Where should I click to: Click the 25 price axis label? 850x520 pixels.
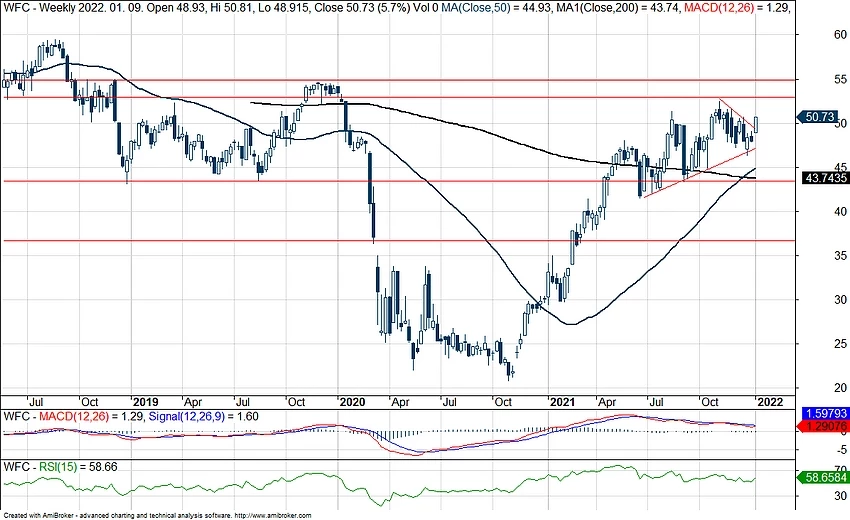pos(840,344)
